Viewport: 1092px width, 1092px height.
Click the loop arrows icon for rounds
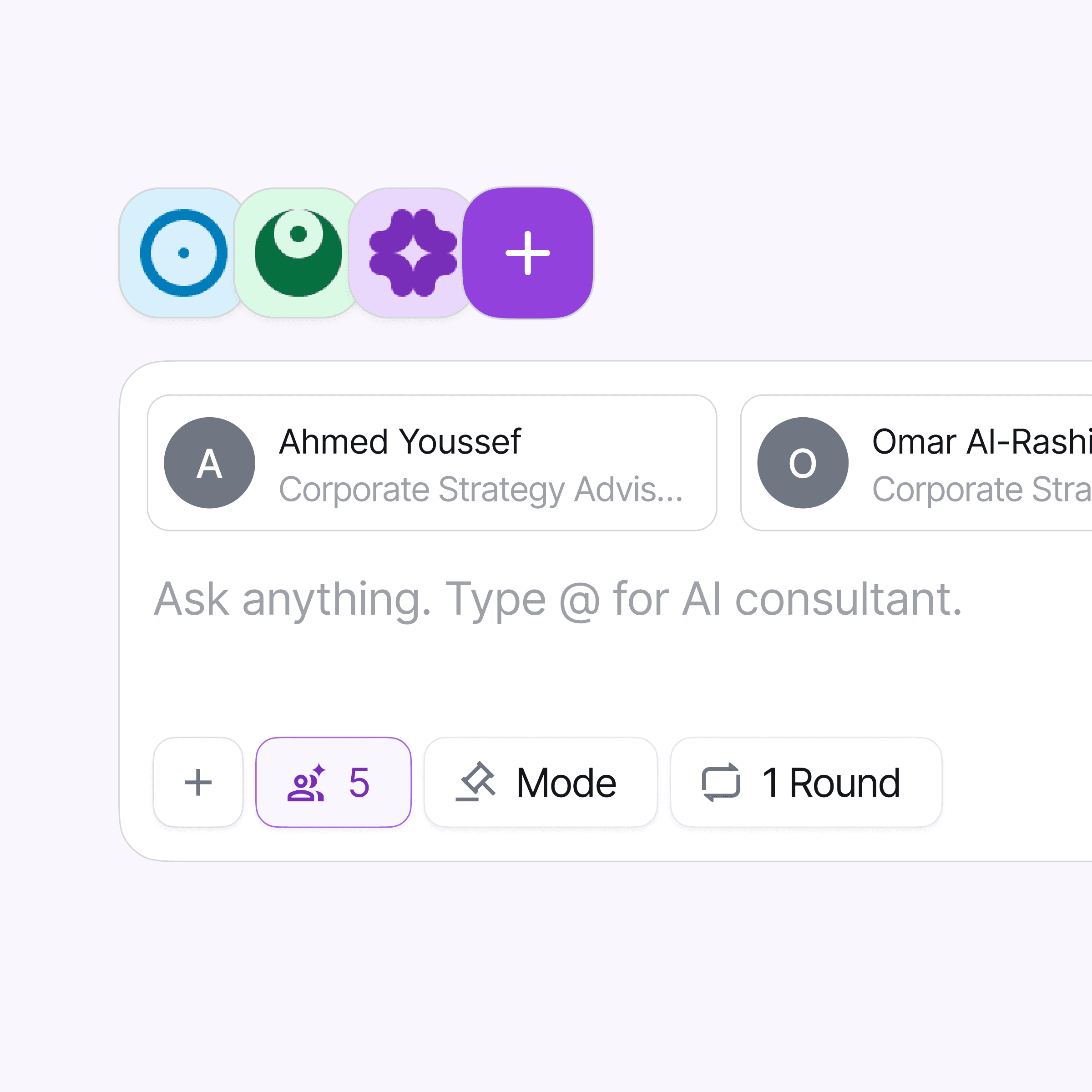pyautogui.click(x=721, y=782)
